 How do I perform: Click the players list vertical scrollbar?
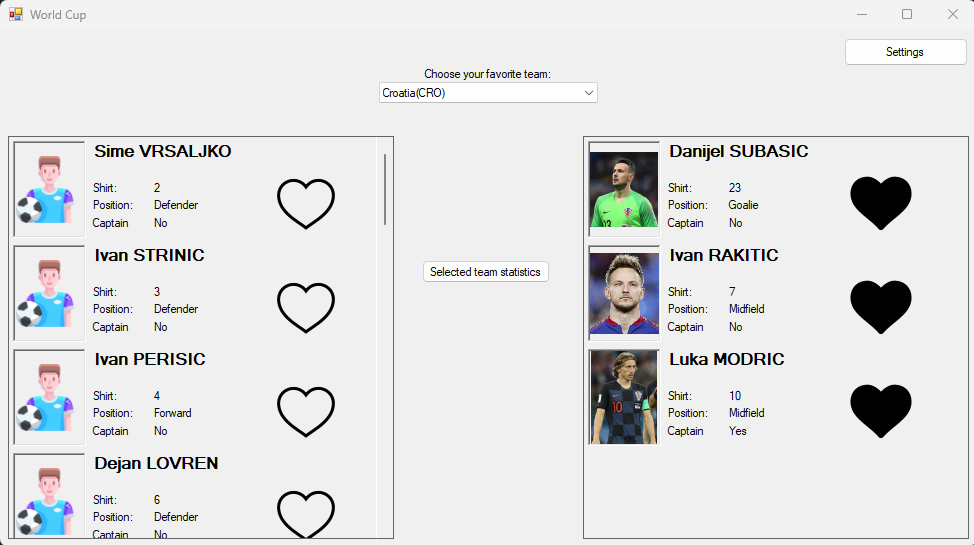(385, 190)
